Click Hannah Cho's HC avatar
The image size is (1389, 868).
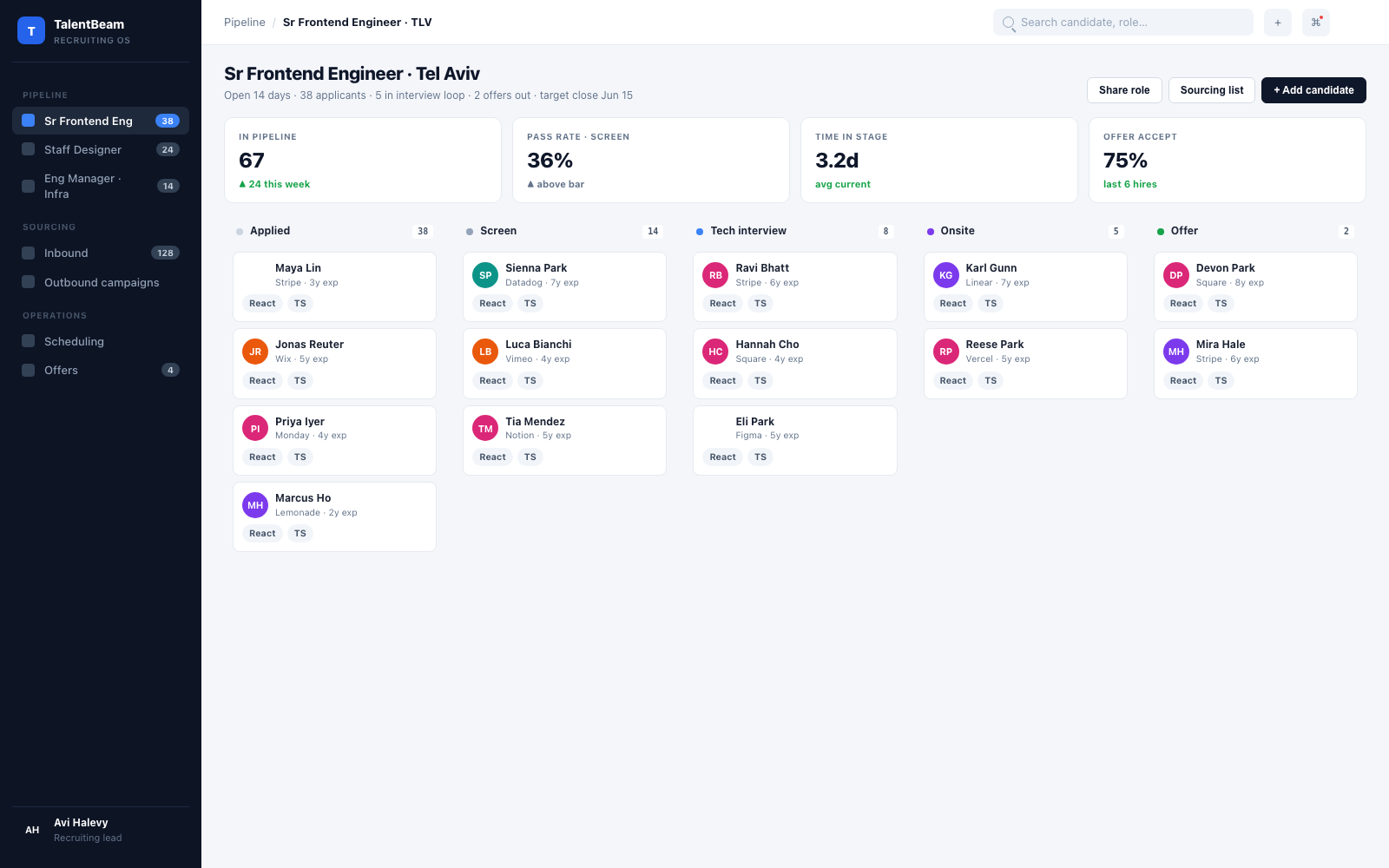point(715,352)
